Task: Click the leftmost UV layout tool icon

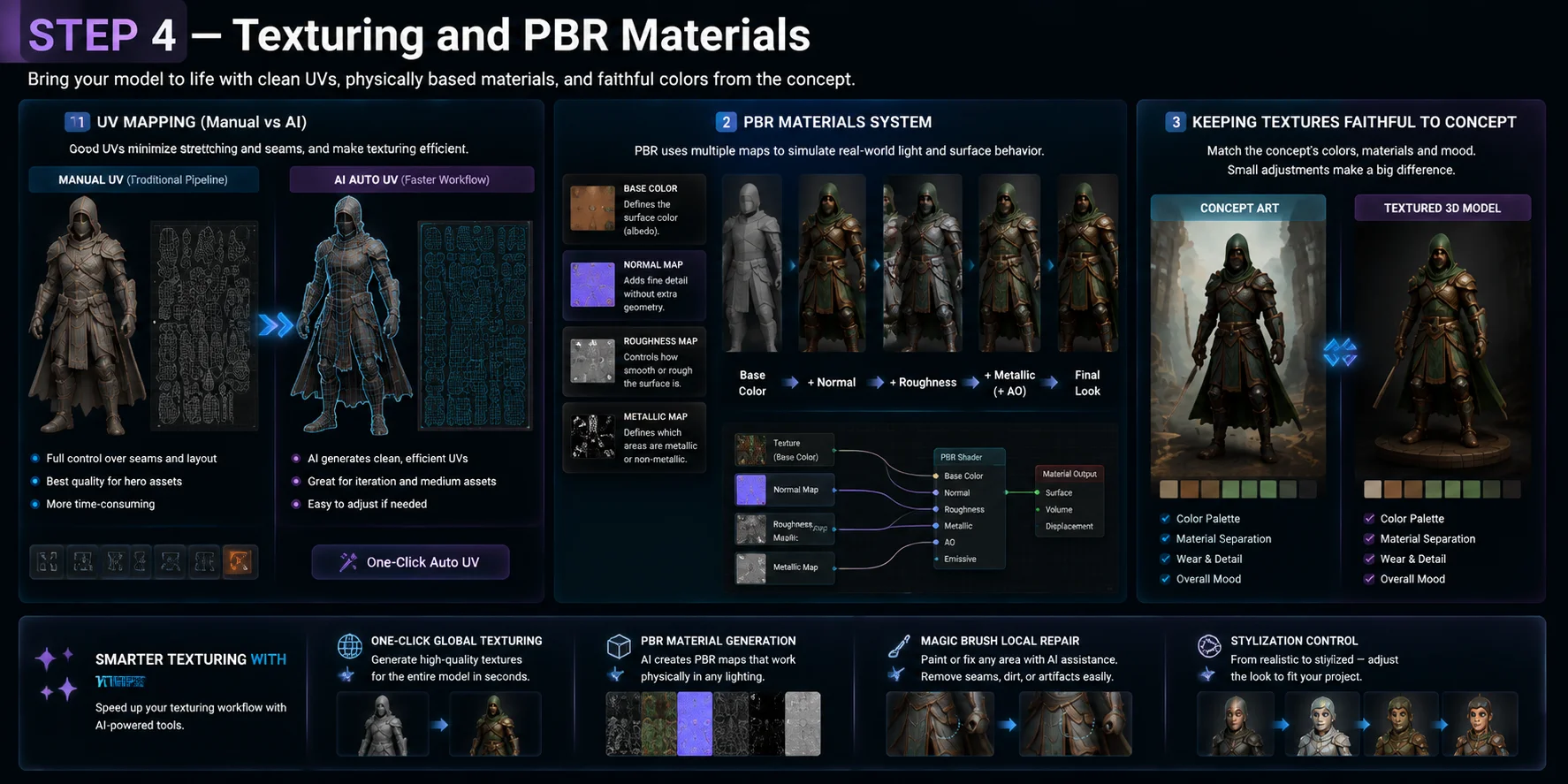Action: click(x=48, y=561)
